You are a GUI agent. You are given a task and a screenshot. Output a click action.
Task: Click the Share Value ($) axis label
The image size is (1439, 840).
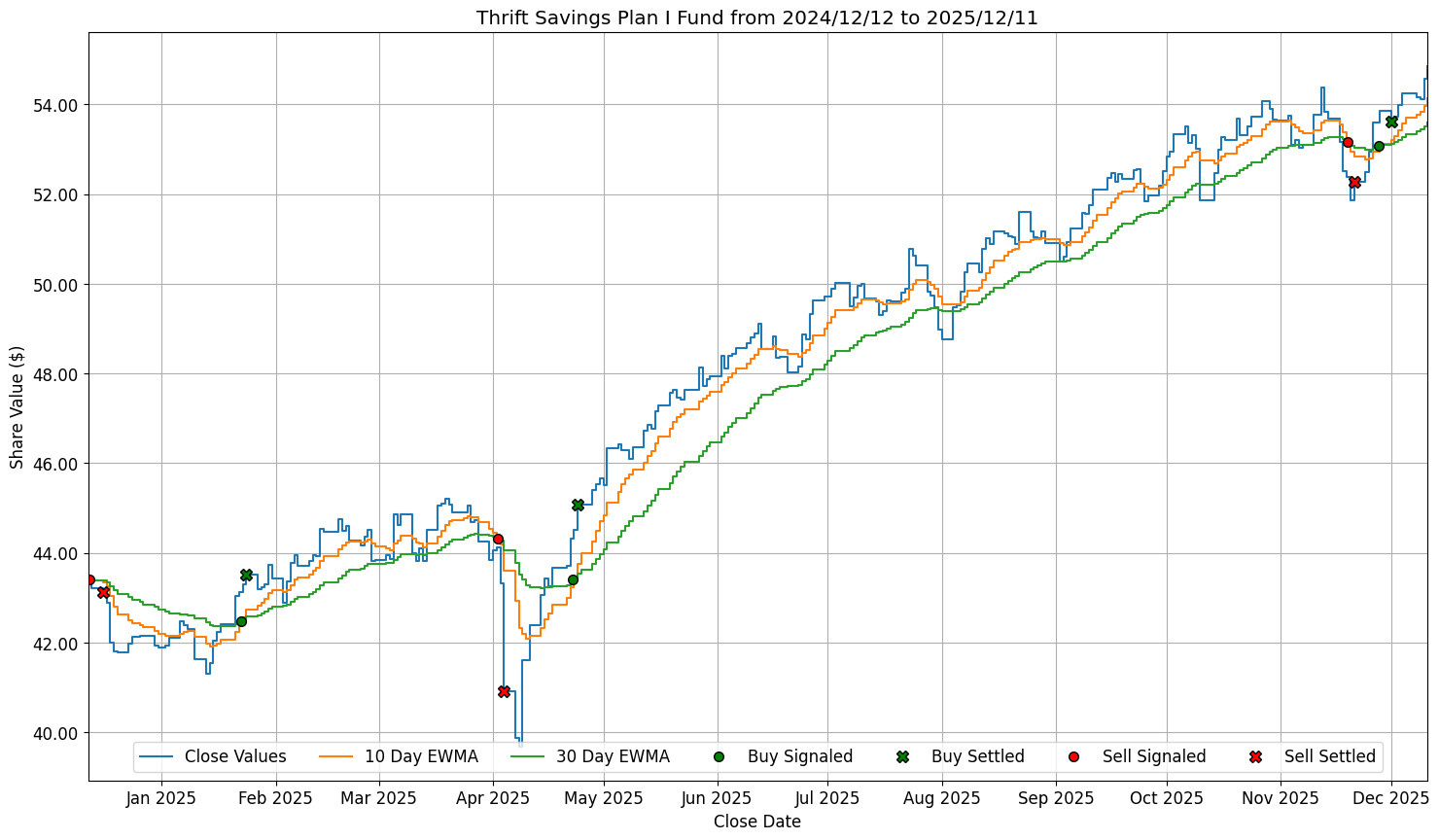(x=18, y=406)
